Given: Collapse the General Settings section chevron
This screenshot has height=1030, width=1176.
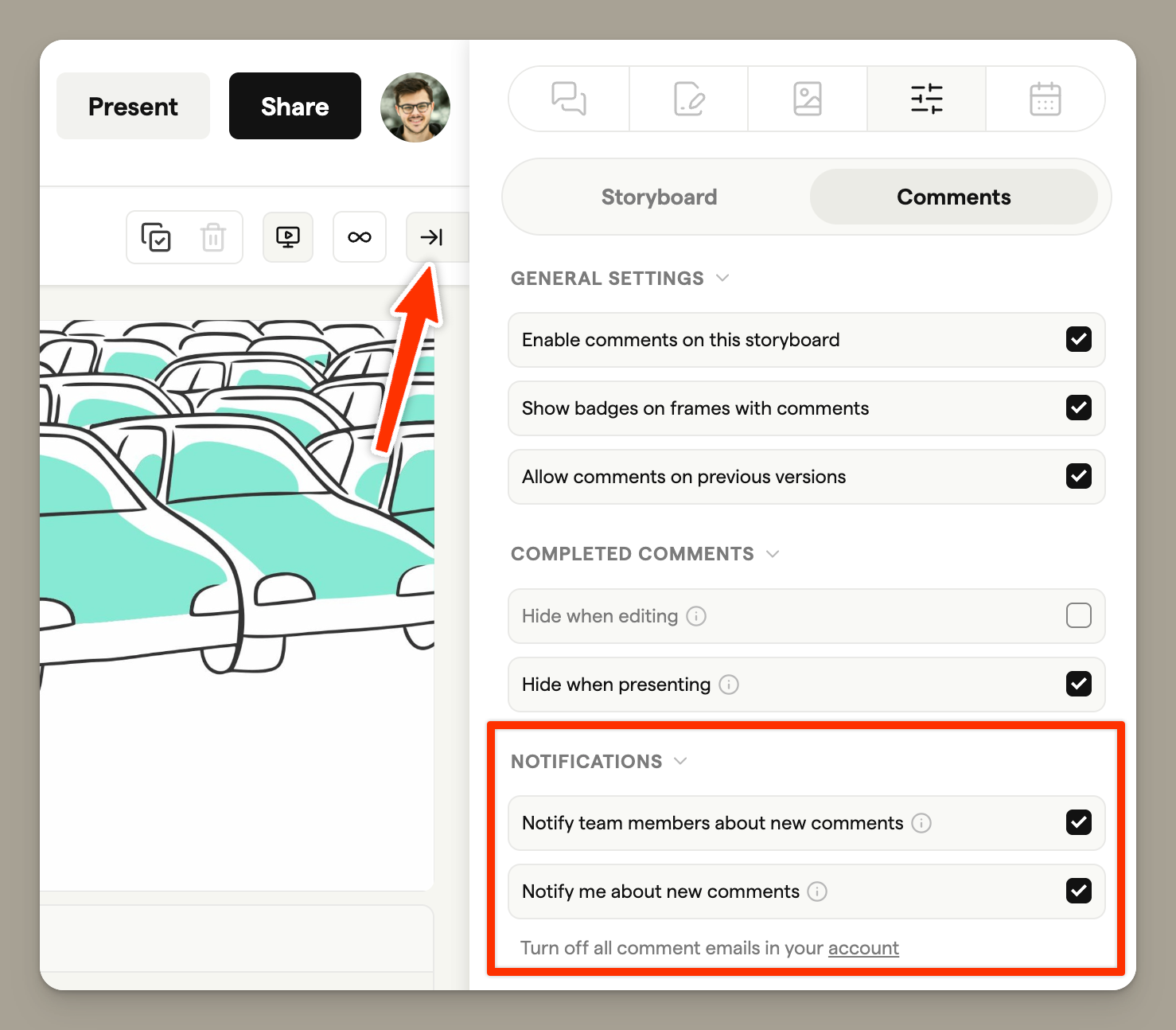Looking at the screenshot, I should 722,278.
